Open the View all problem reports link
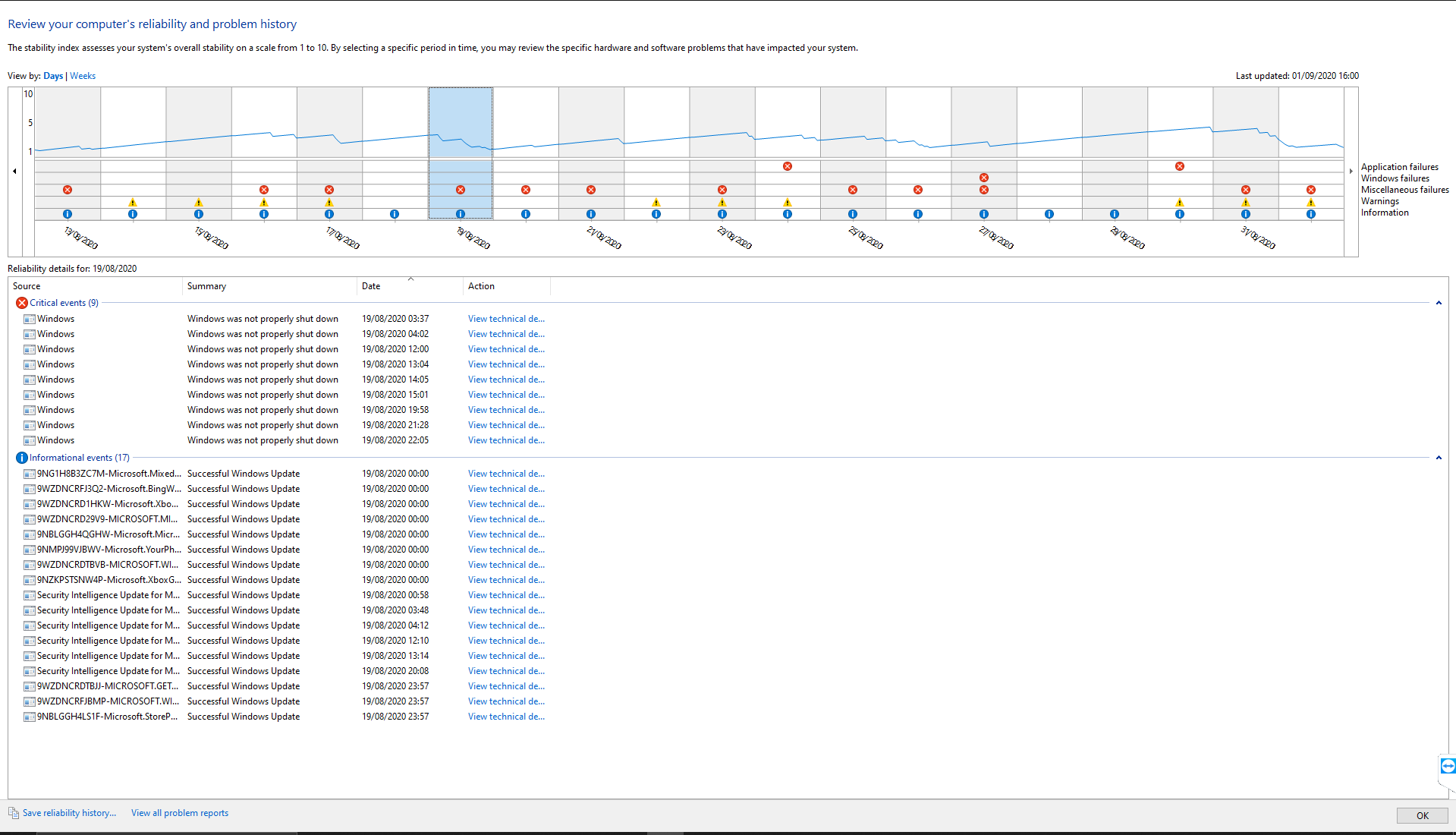This screenshot has height=835, width=1456. [x=180, y=813]
